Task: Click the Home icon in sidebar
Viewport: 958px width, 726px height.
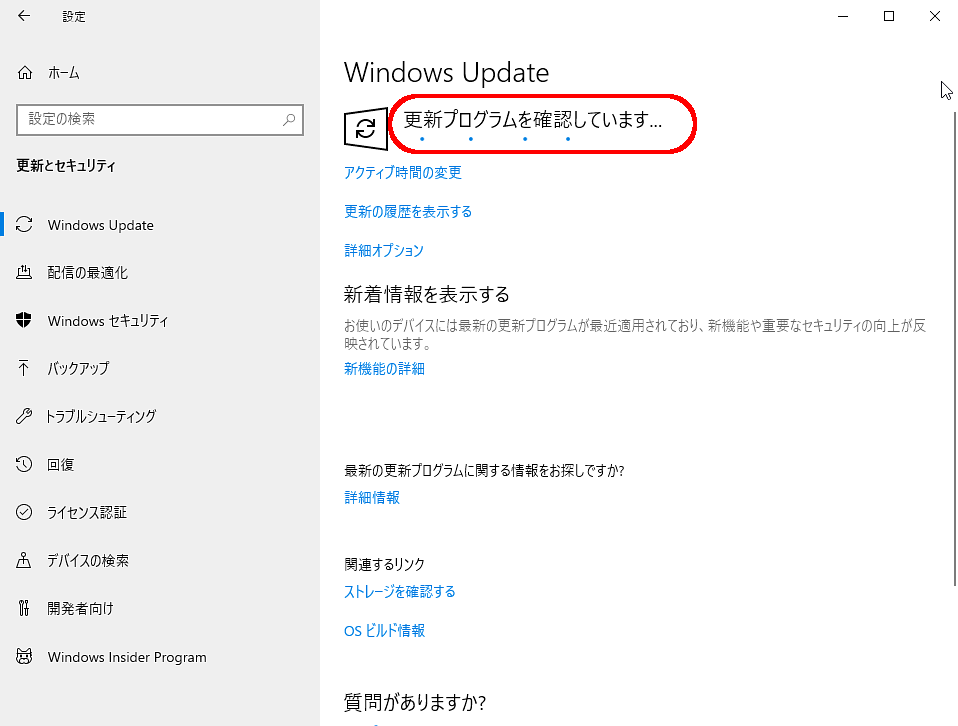Action: pos(25,73)
